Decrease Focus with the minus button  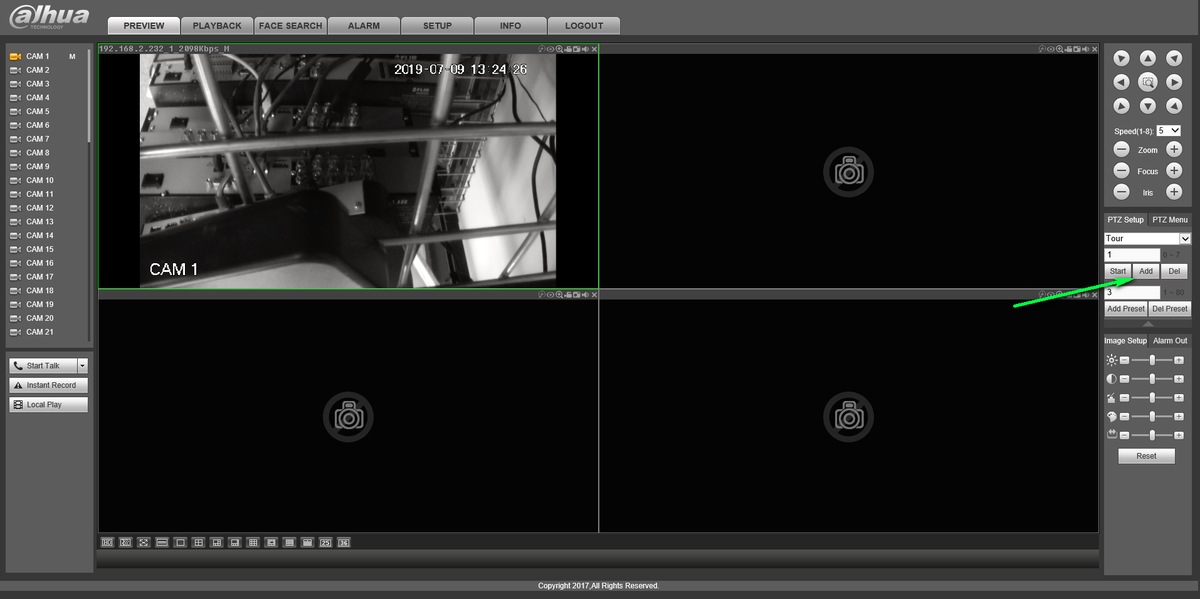(x=1122, y=171)
